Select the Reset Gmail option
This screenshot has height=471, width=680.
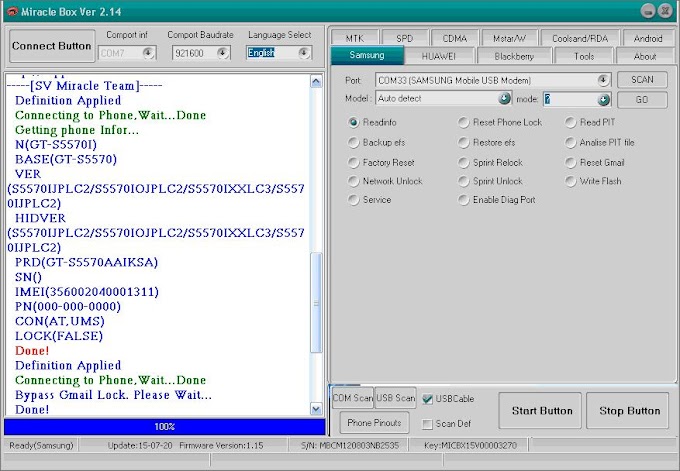[571, 163]
